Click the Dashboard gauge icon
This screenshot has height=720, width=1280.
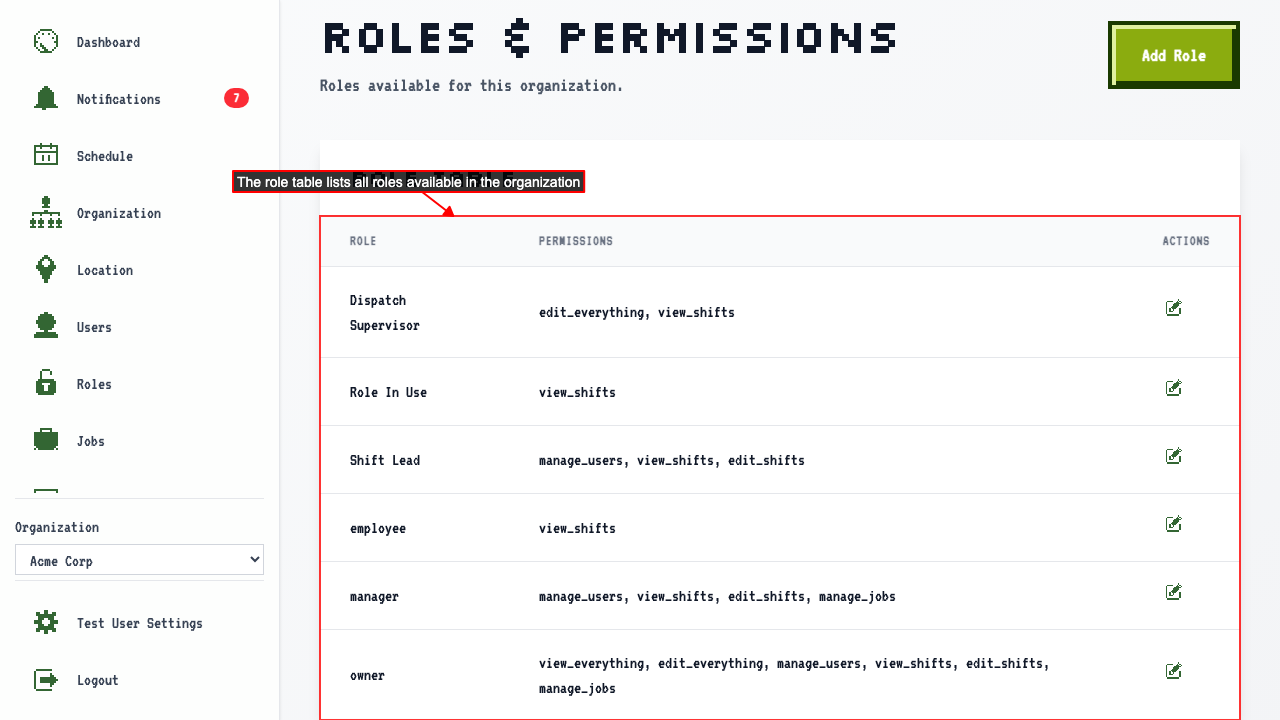coord(46,42)
